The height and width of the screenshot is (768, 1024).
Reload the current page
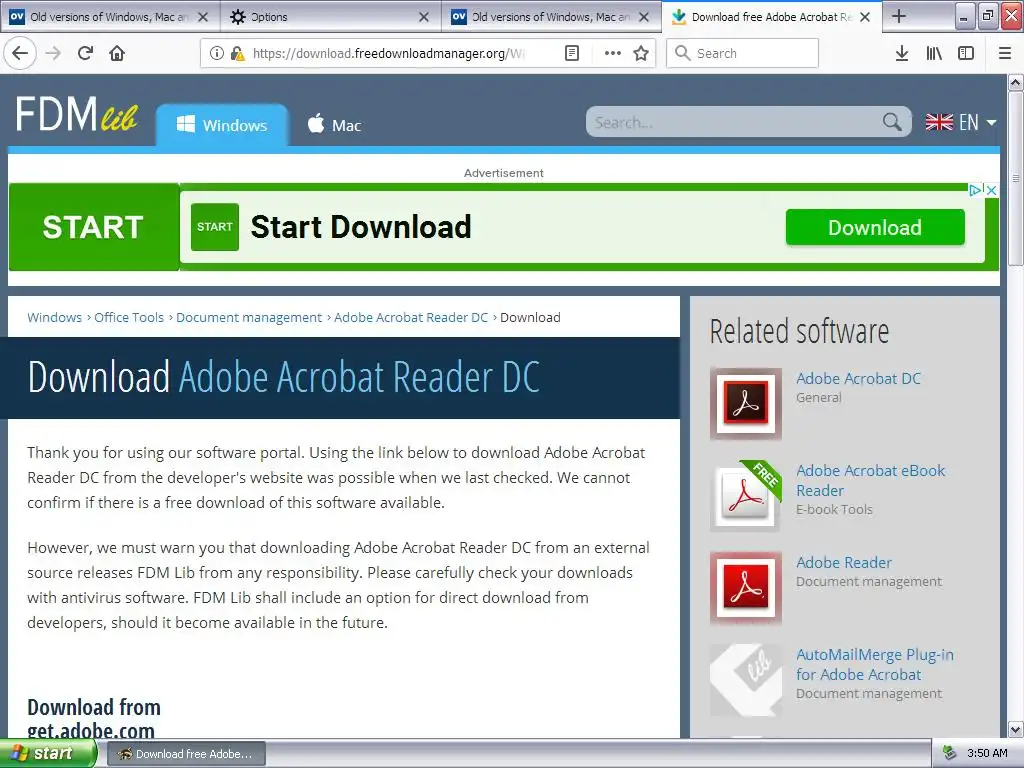[x=85, y=53]
